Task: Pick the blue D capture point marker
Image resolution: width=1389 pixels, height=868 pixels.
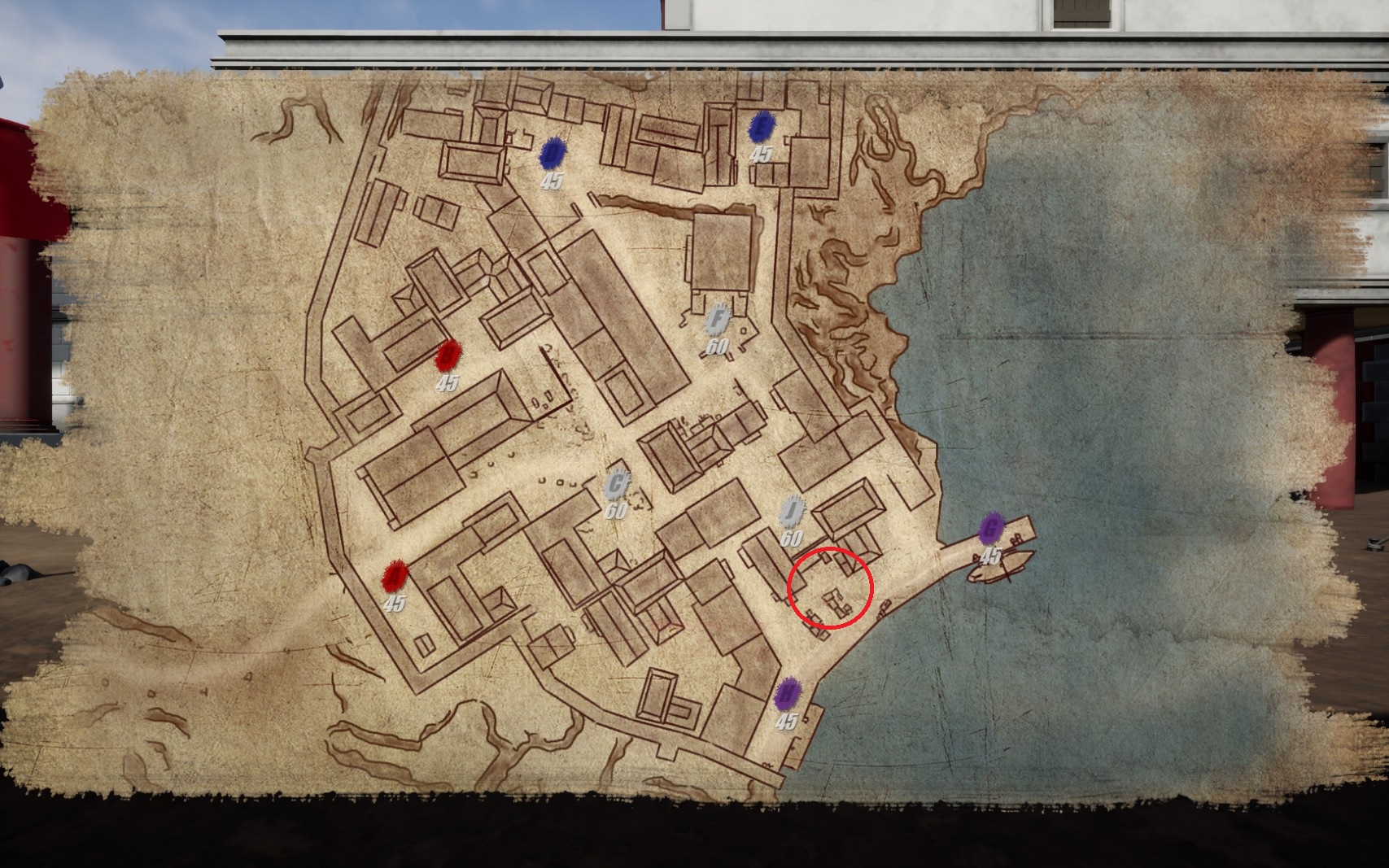Action: 552,153
